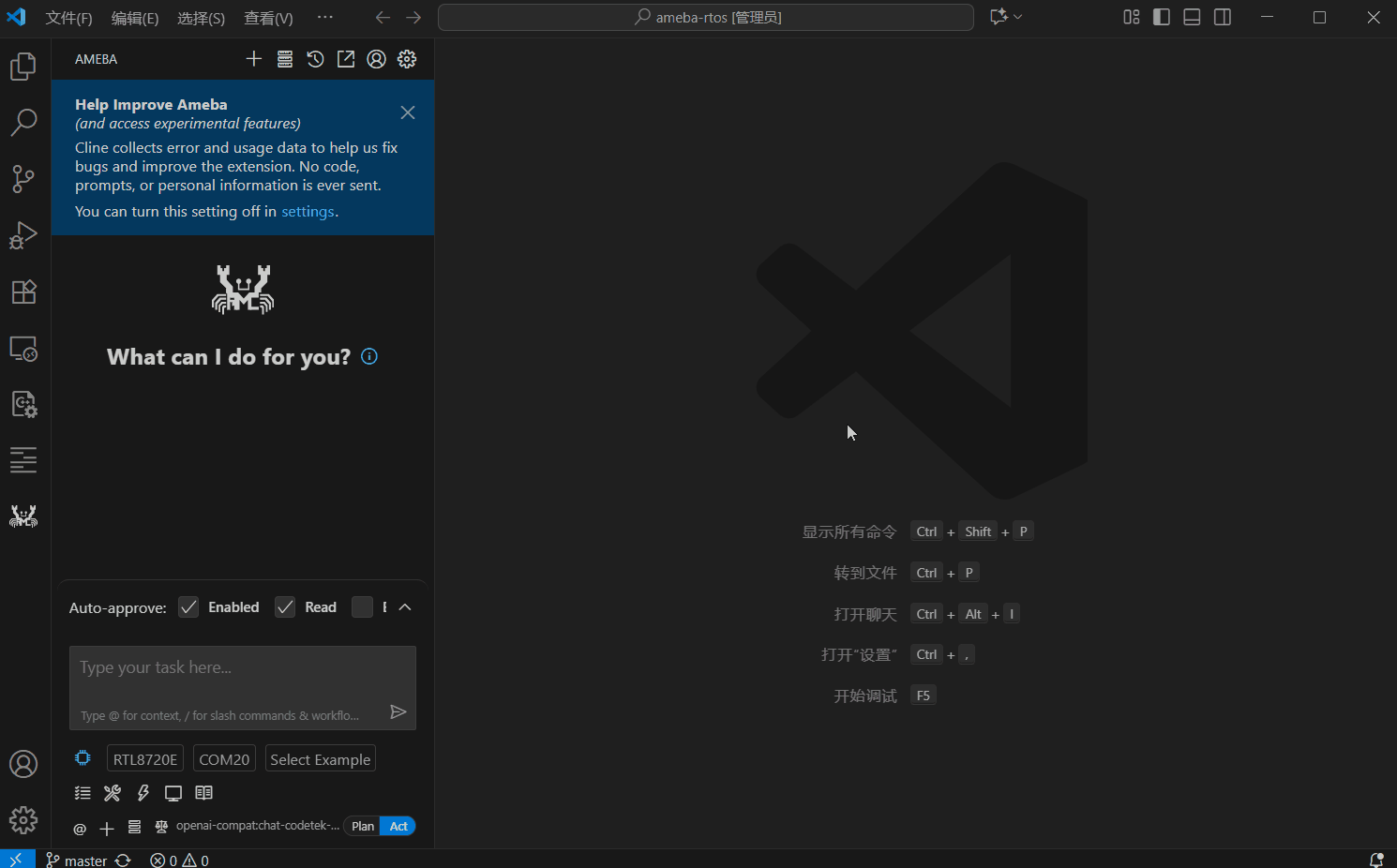This screenshot has height=868, width=1397.
Task: Switch to Plan mode
Action: tap(362, 826)
